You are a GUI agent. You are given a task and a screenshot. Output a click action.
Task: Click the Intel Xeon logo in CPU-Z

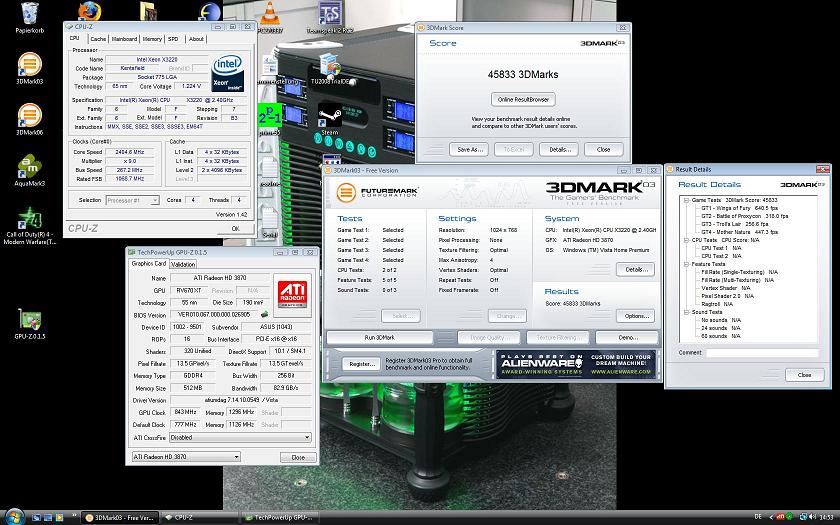[228, 73]
